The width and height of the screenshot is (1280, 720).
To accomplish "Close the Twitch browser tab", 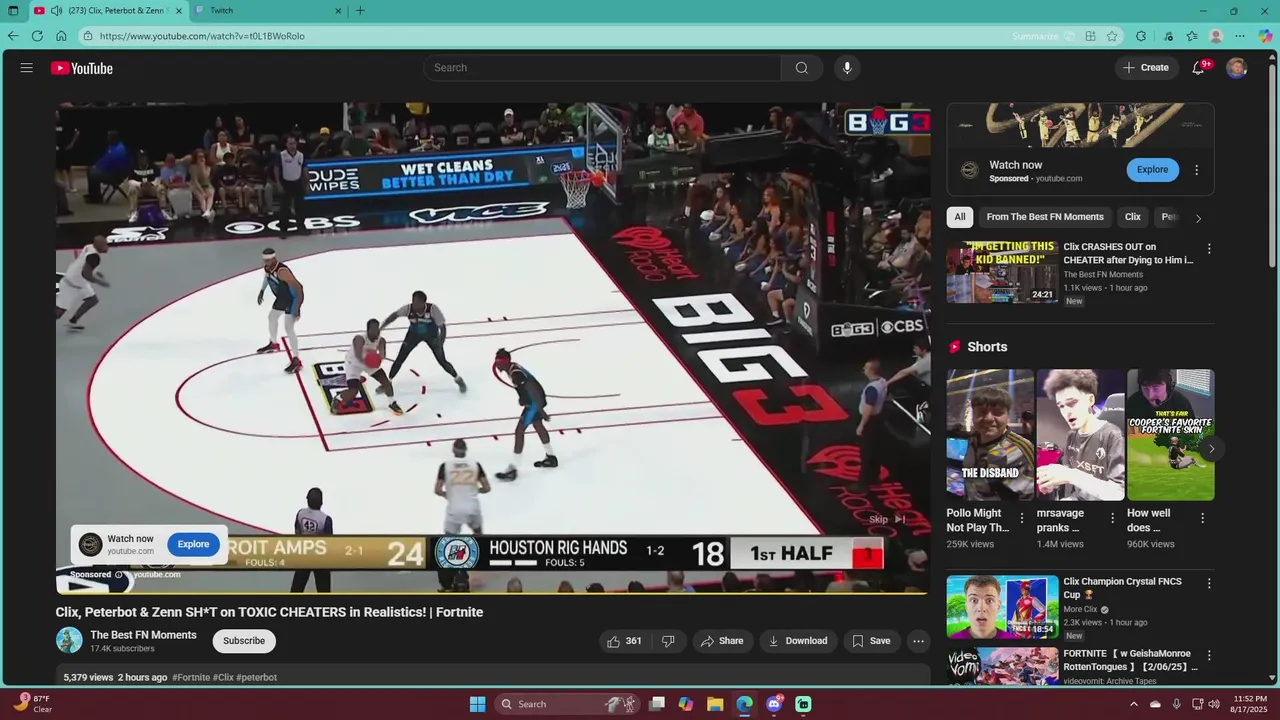I will coord(338,11).
